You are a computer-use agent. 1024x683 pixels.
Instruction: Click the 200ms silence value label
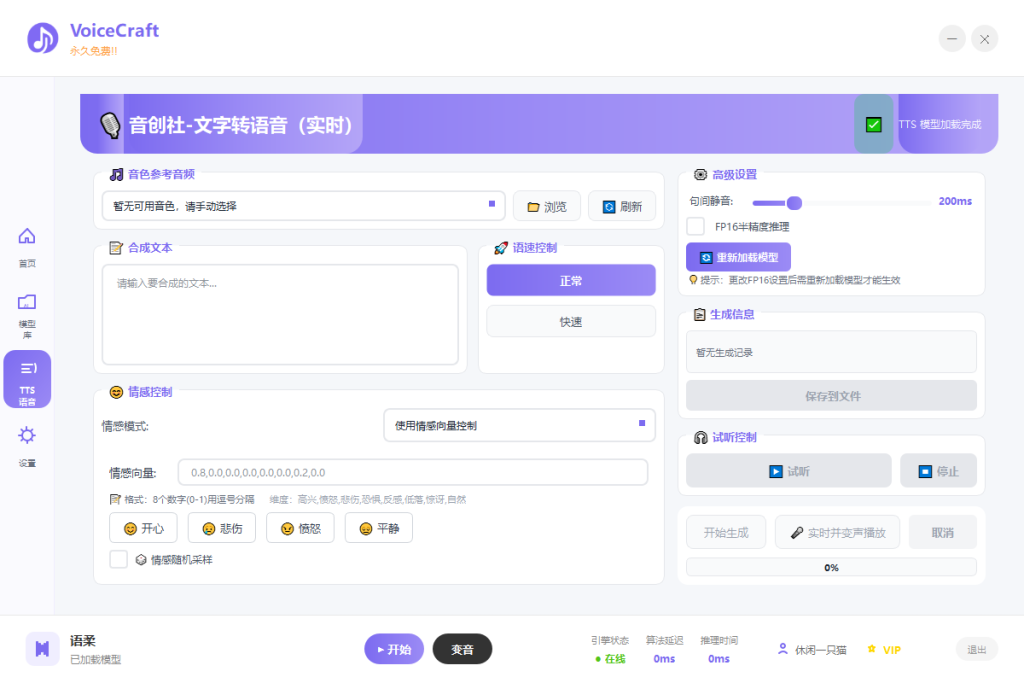pyautogui.click(x=955, y=201)
